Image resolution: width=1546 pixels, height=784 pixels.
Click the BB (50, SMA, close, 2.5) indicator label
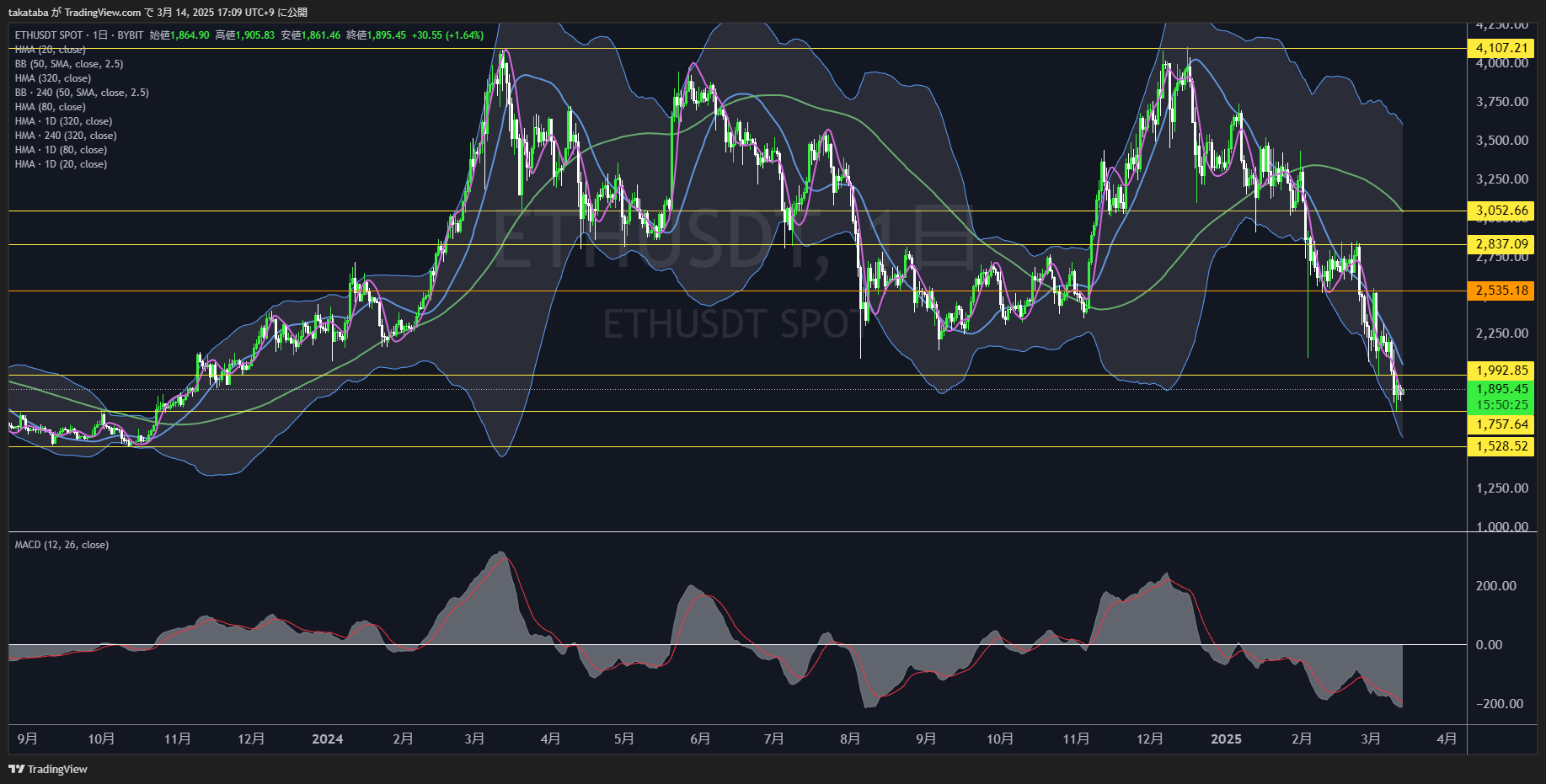point(69,64)
